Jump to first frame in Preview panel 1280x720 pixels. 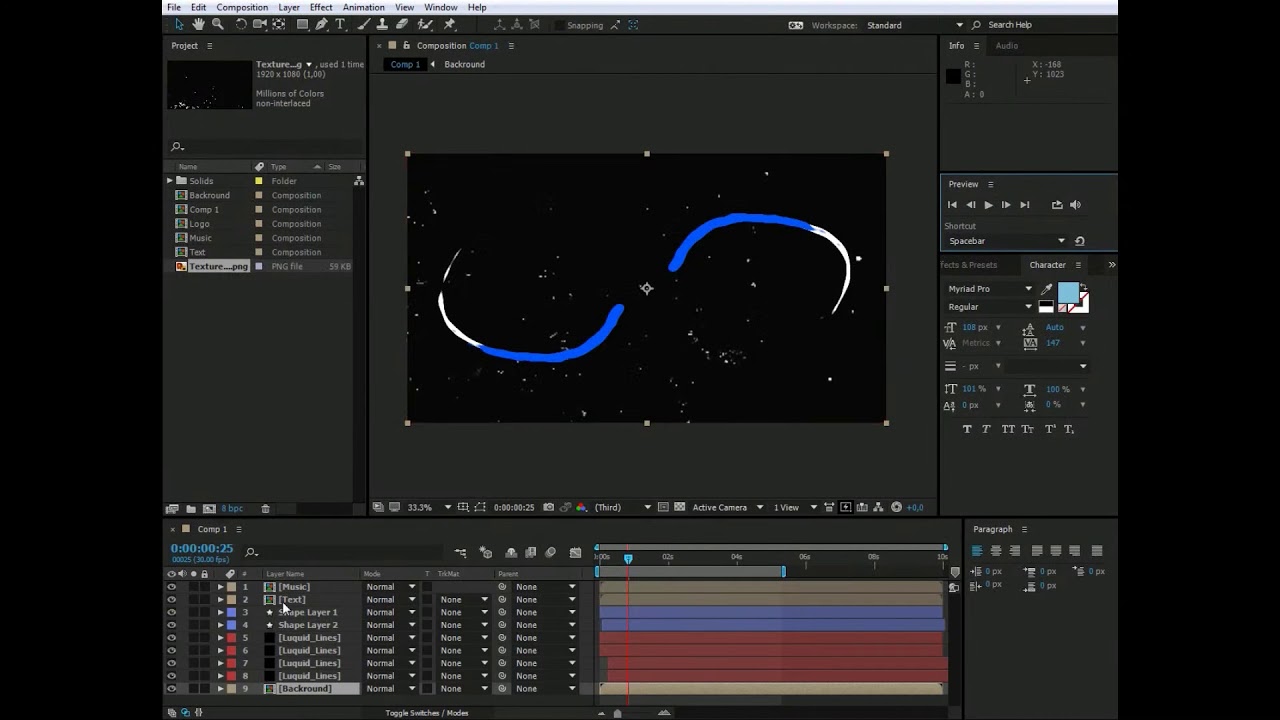952,205
